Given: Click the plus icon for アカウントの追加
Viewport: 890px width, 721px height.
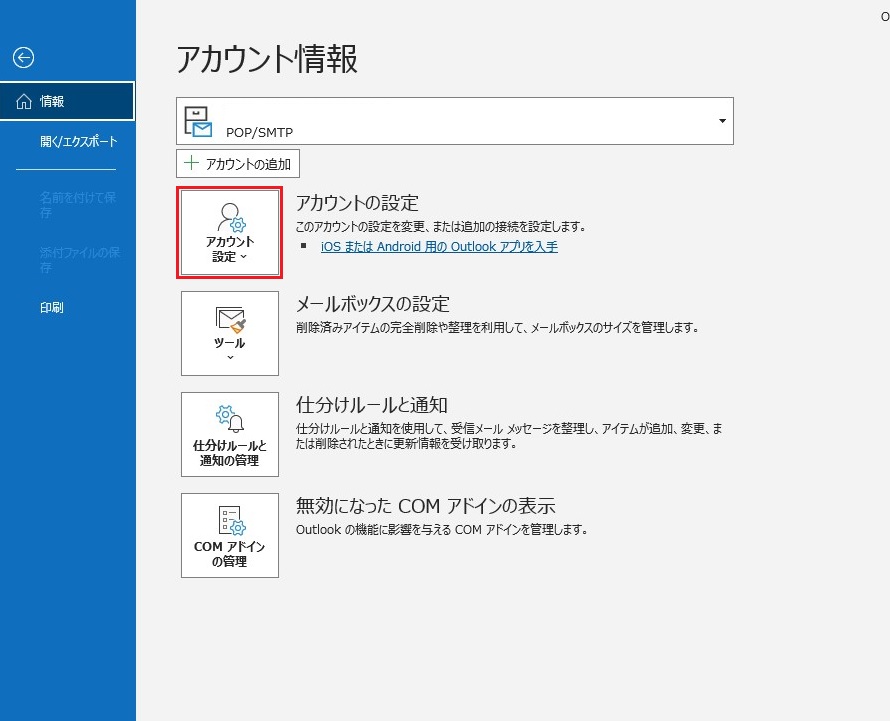Looking at the screenshot, I should (x=189, y=164).
